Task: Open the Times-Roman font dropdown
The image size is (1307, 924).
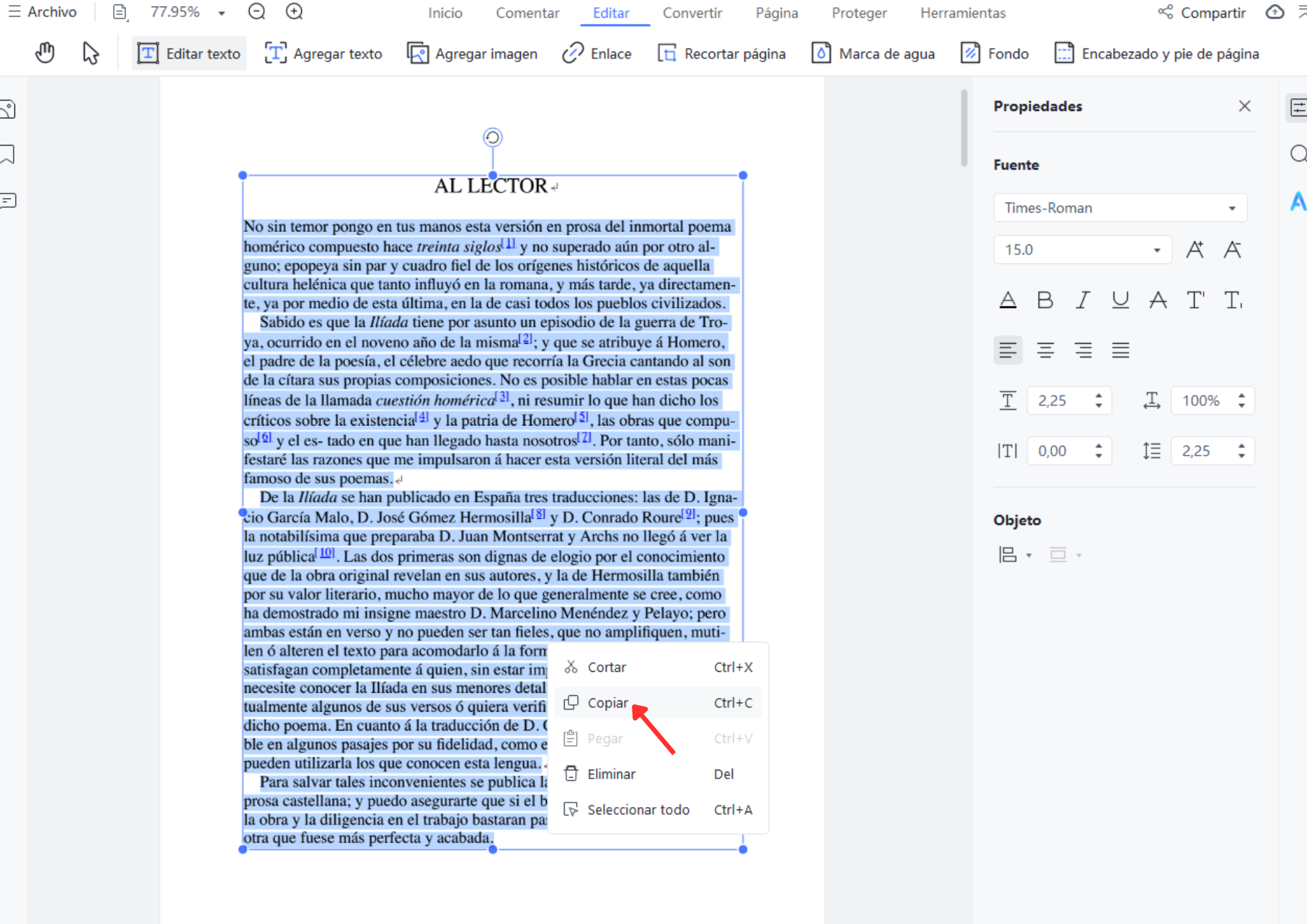Action: tap(1120, 208)
